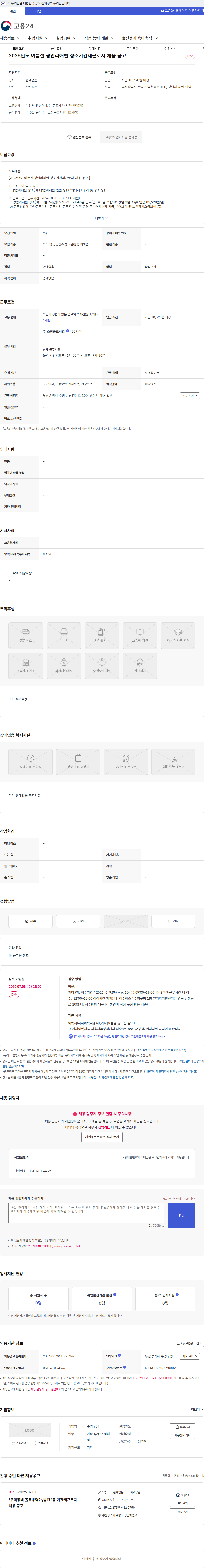Screen dimensions: 204x1568
Task: Open the 채용절차의 공정화에 관한 법률 제4조의3 link
Action: [x=161, y=1050]
